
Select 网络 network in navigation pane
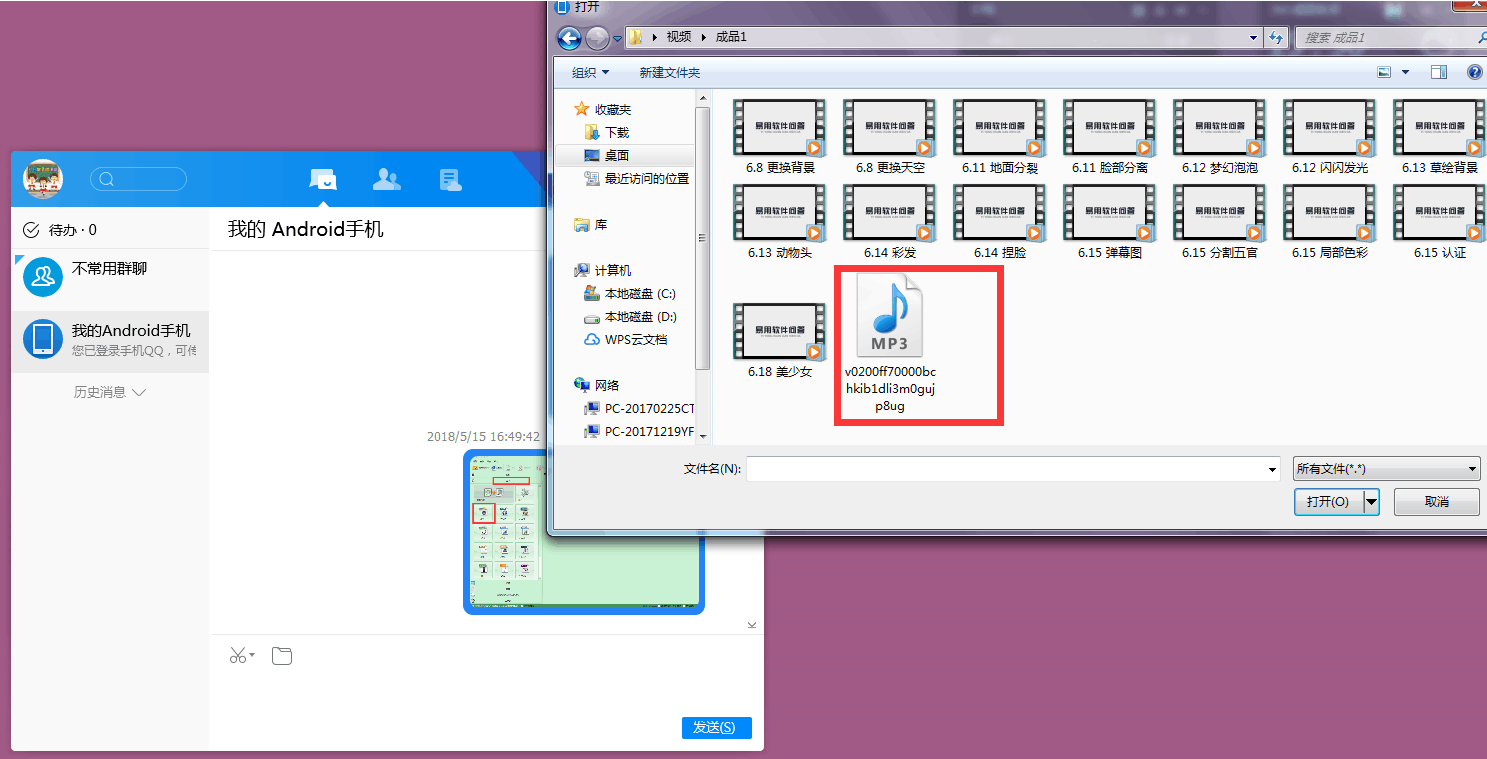point(597,385)
